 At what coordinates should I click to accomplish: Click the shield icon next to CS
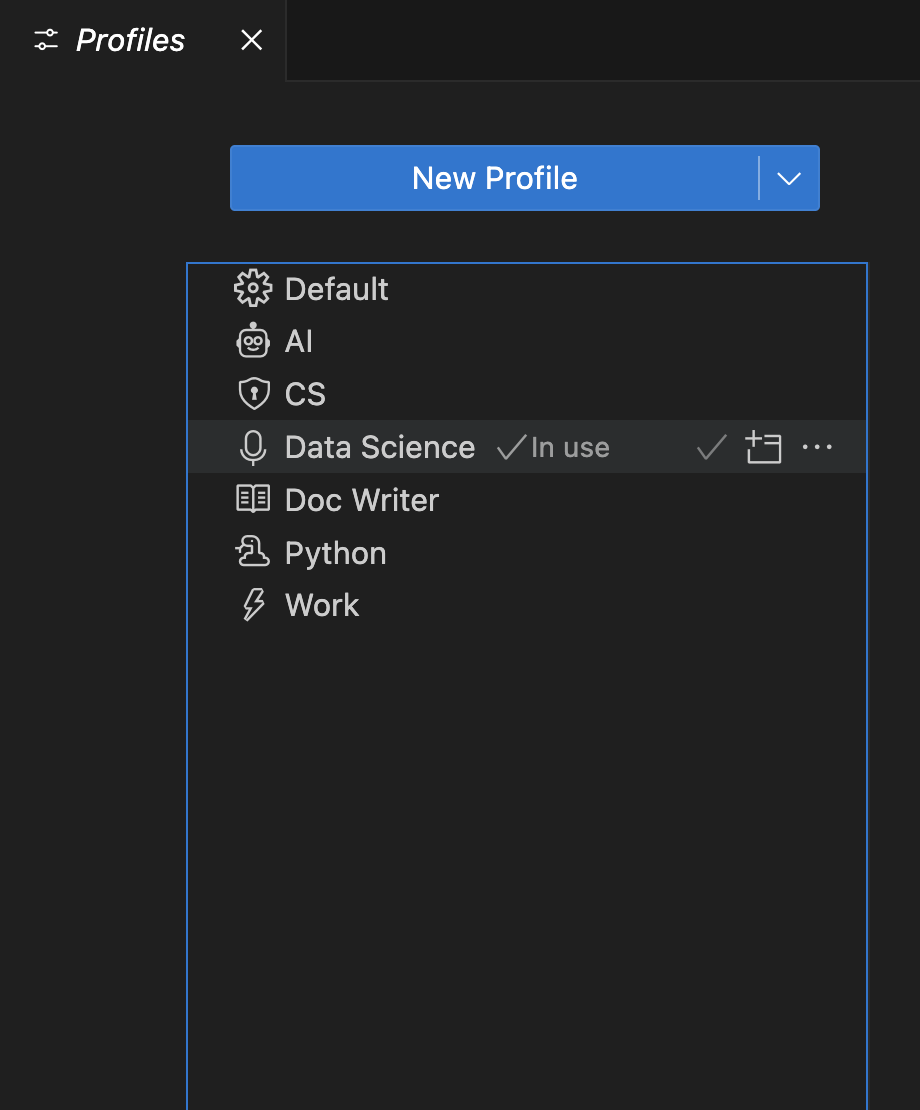coord(253,393)
